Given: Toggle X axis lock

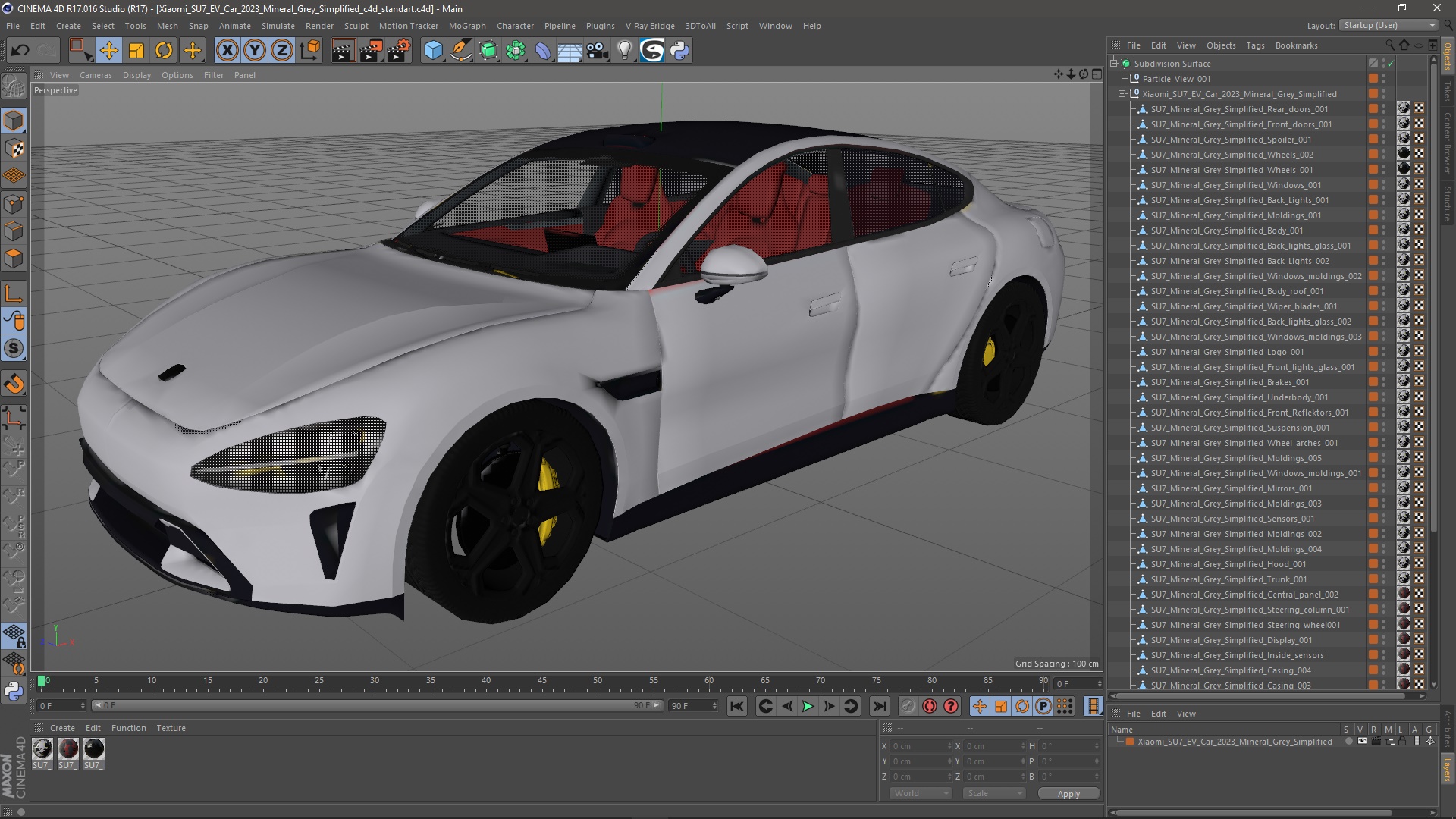Looking at the screenshot, I should coord(227,51).
